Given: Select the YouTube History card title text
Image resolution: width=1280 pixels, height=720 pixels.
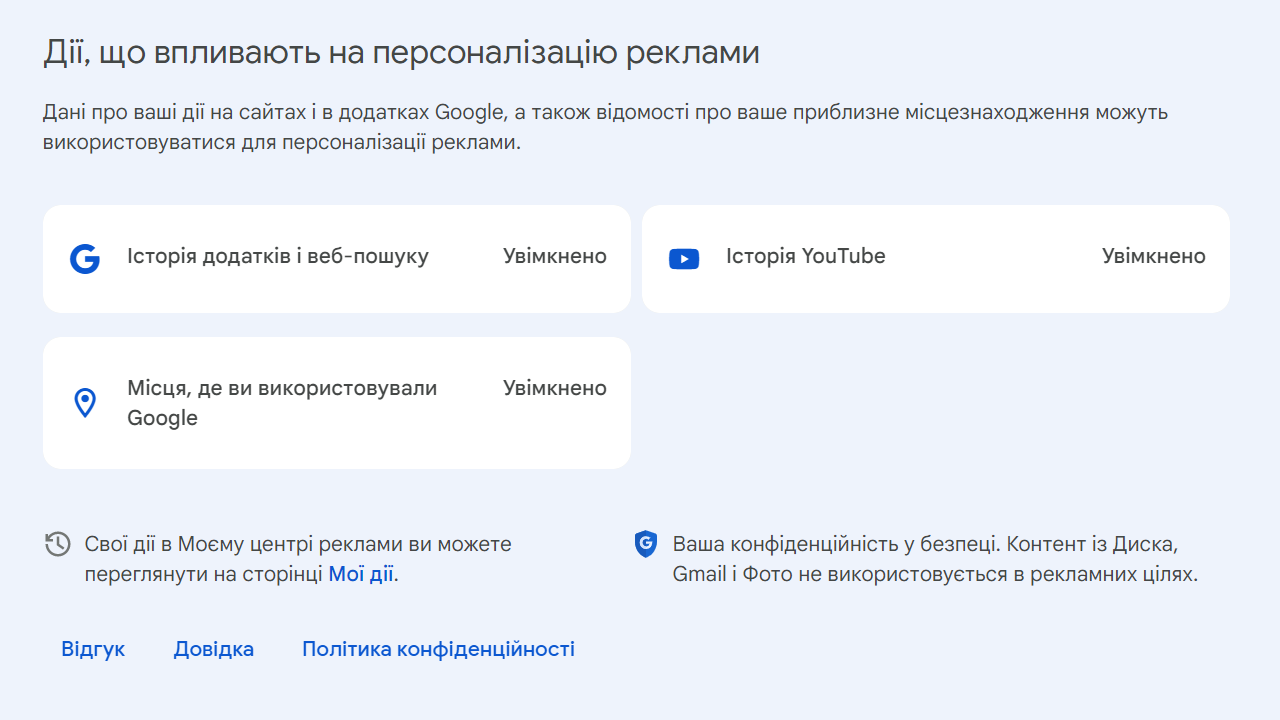Looking at the screenshot, I should [805, 256].
